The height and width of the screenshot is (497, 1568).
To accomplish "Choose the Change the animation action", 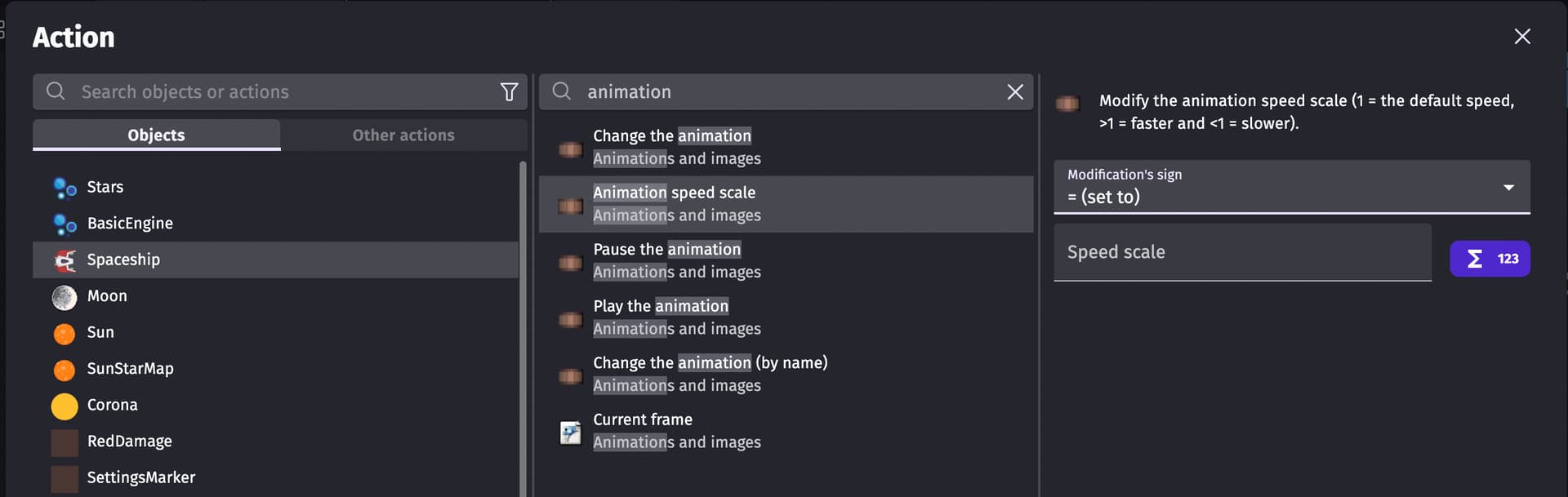I will point(786,147).
